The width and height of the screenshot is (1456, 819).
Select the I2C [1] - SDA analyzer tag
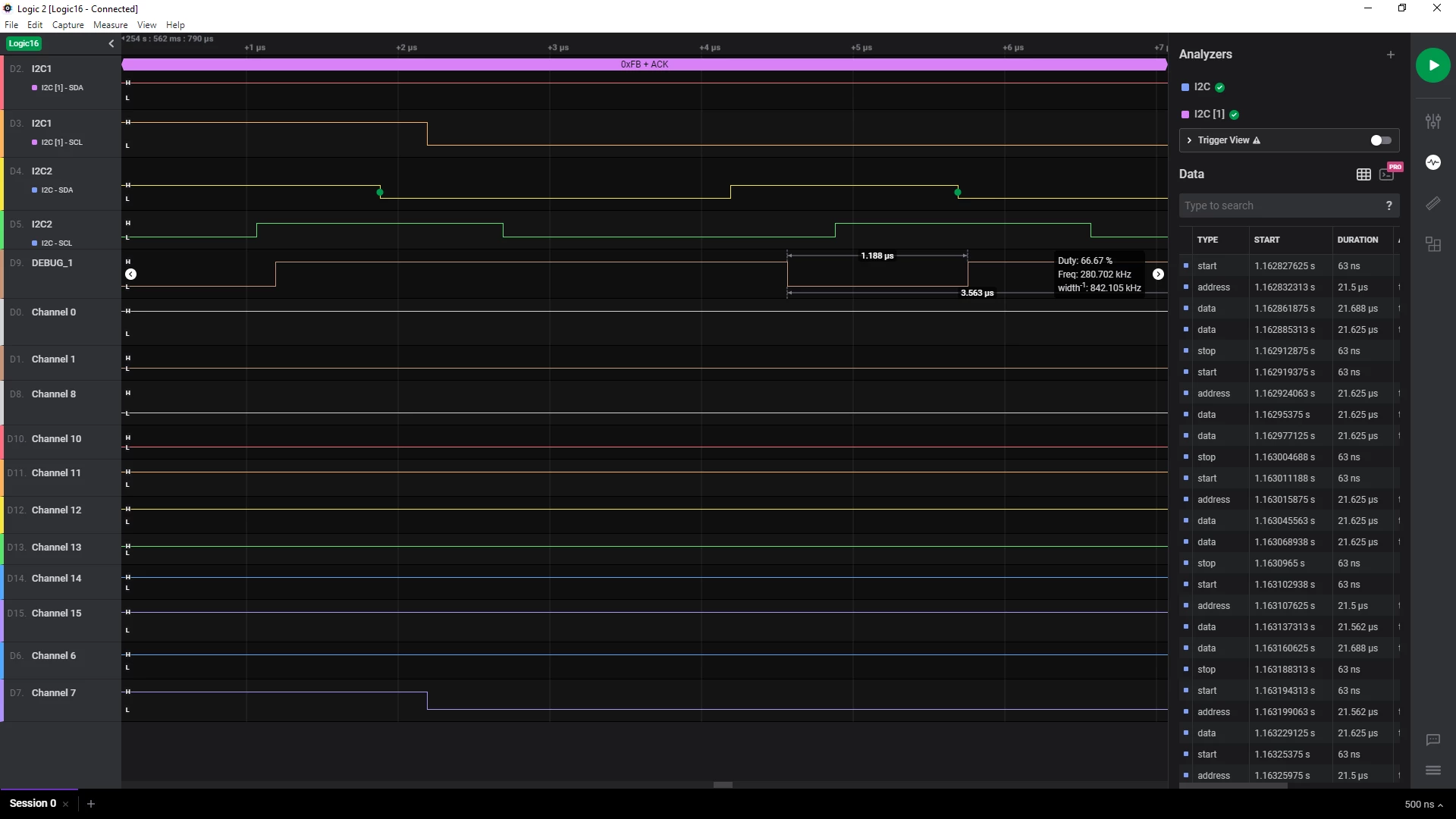tap(58, 88)
